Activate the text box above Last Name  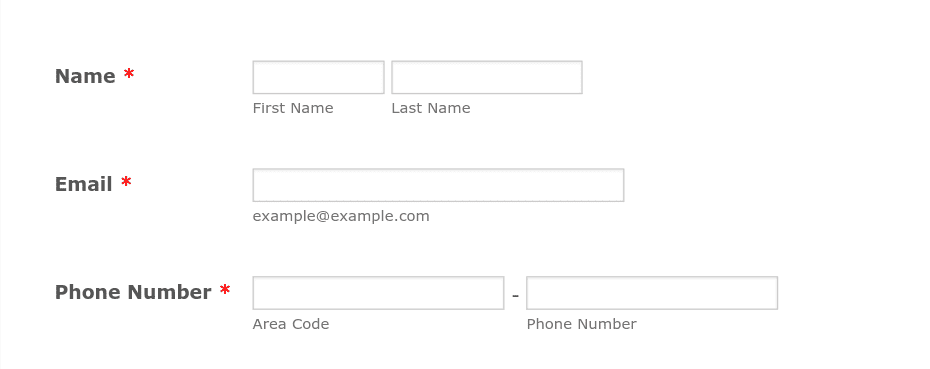(486, 77)
